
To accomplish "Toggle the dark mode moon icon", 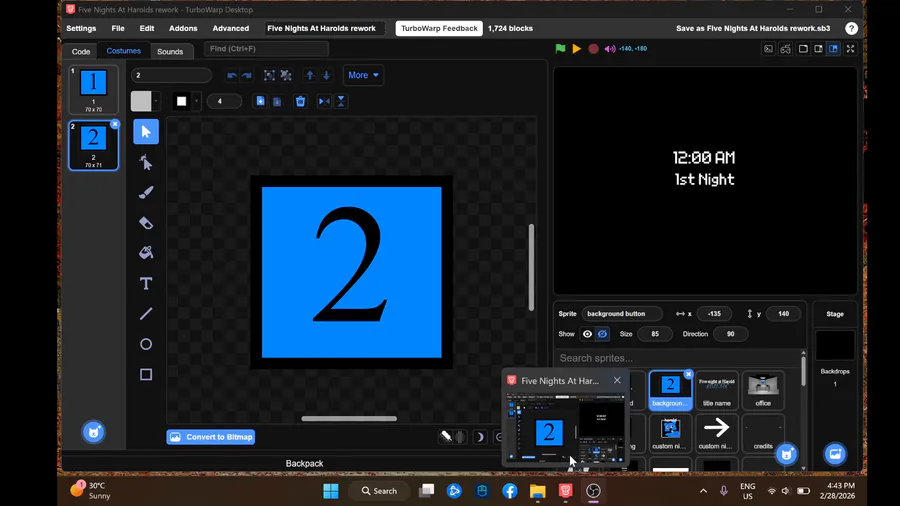I will (x=480, y=437).
